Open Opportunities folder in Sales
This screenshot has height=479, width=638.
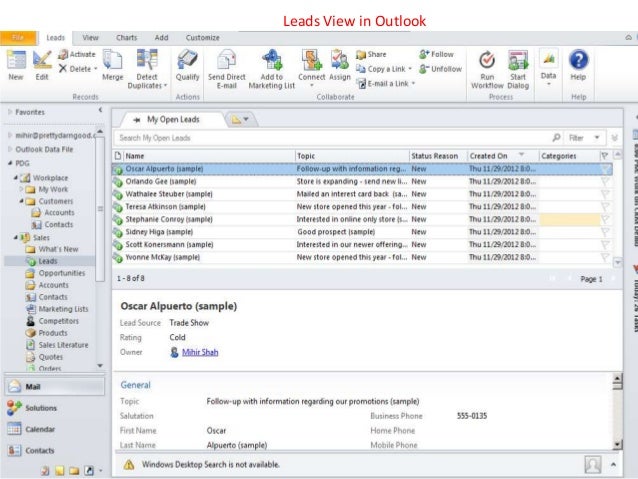coord(62,273)
